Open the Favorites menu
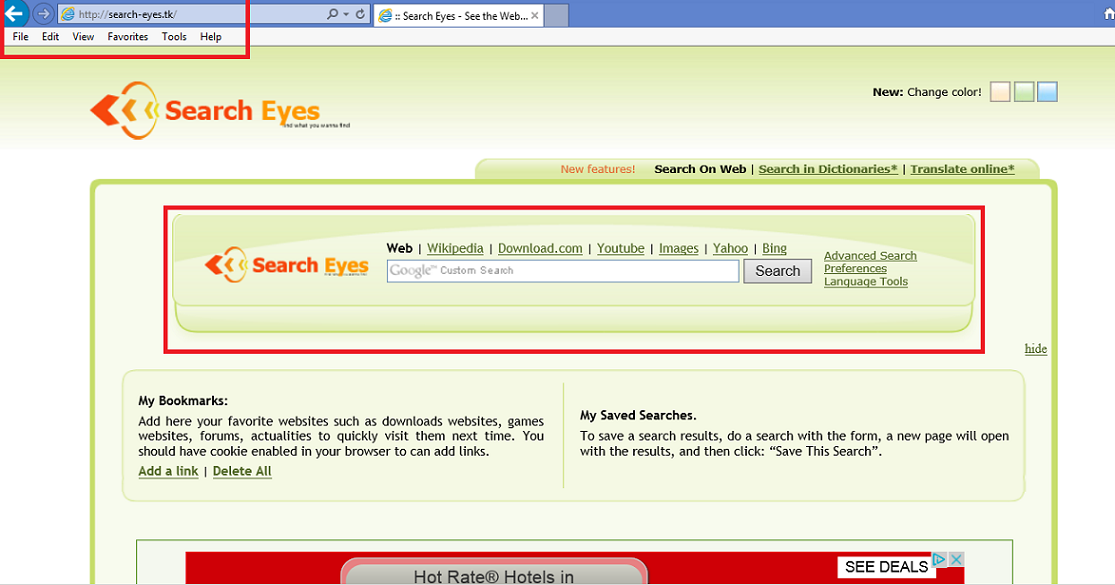This screenshot has height=585, width=1115. point(128,37)
